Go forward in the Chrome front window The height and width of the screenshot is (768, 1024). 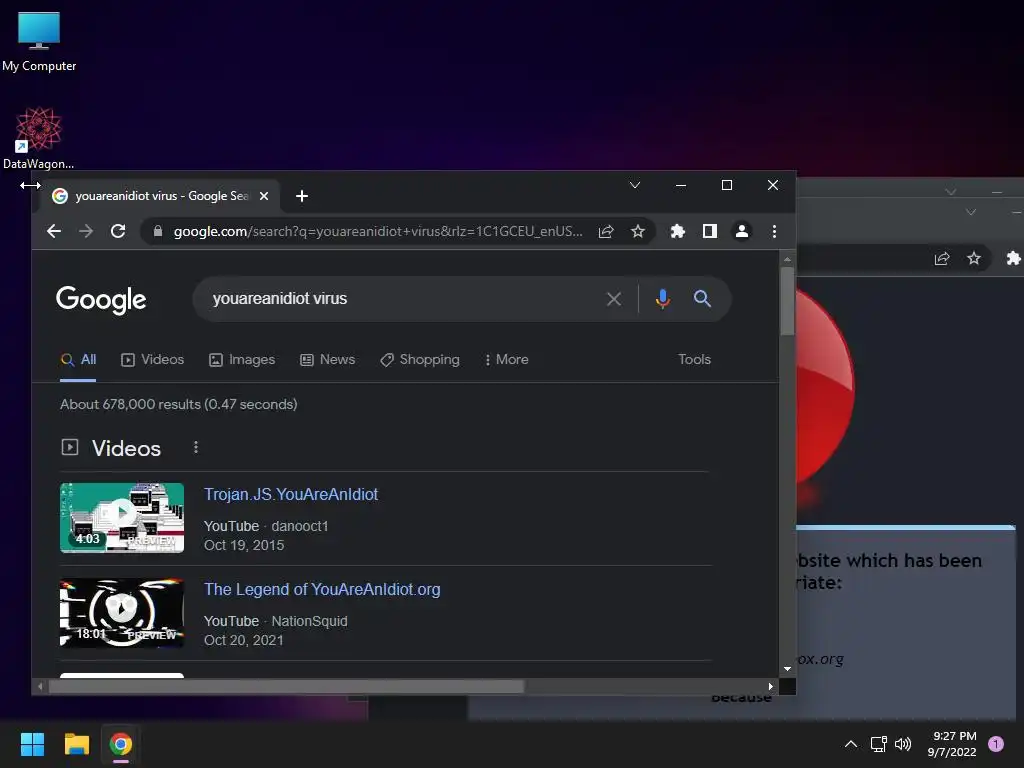[86, 231]
